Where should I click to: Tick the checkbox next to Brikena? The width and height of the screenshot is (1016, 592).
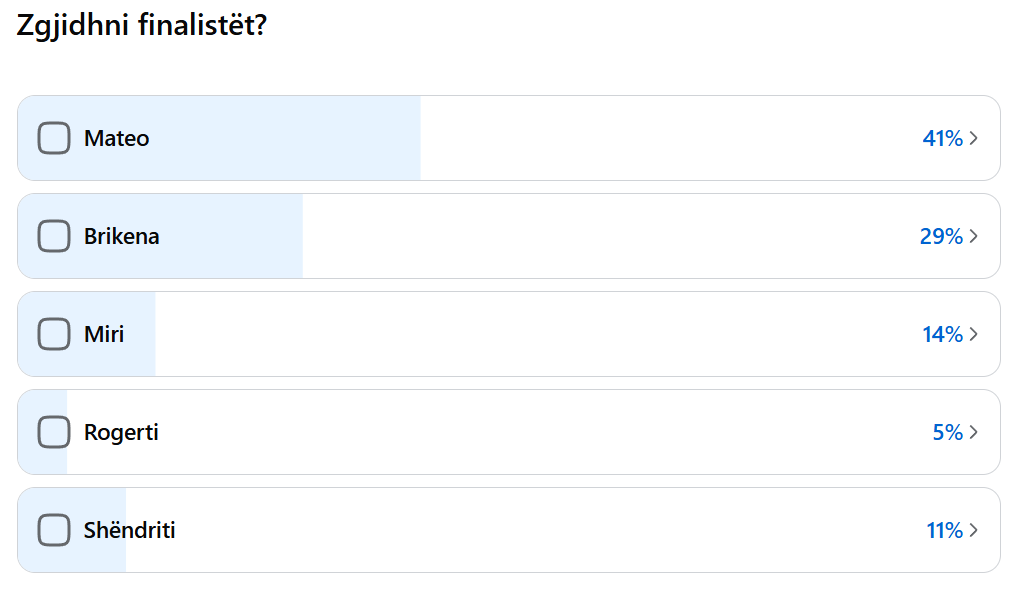pyautogui.click(x=54, y=236)
